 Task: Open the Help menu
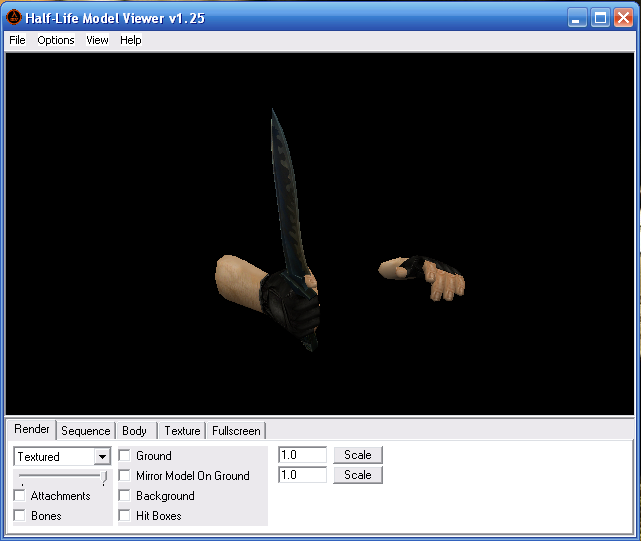pyautogui.click(x=131, y=40)
